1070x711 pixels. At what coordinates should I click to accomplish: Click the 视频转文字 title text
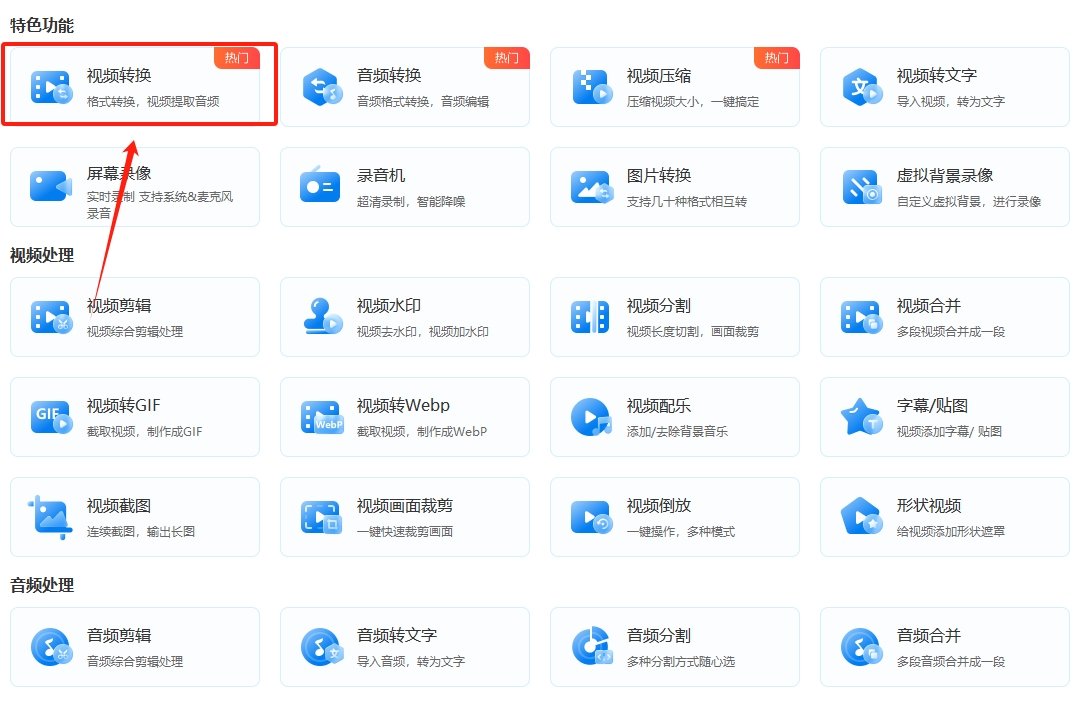pos(937,76)
